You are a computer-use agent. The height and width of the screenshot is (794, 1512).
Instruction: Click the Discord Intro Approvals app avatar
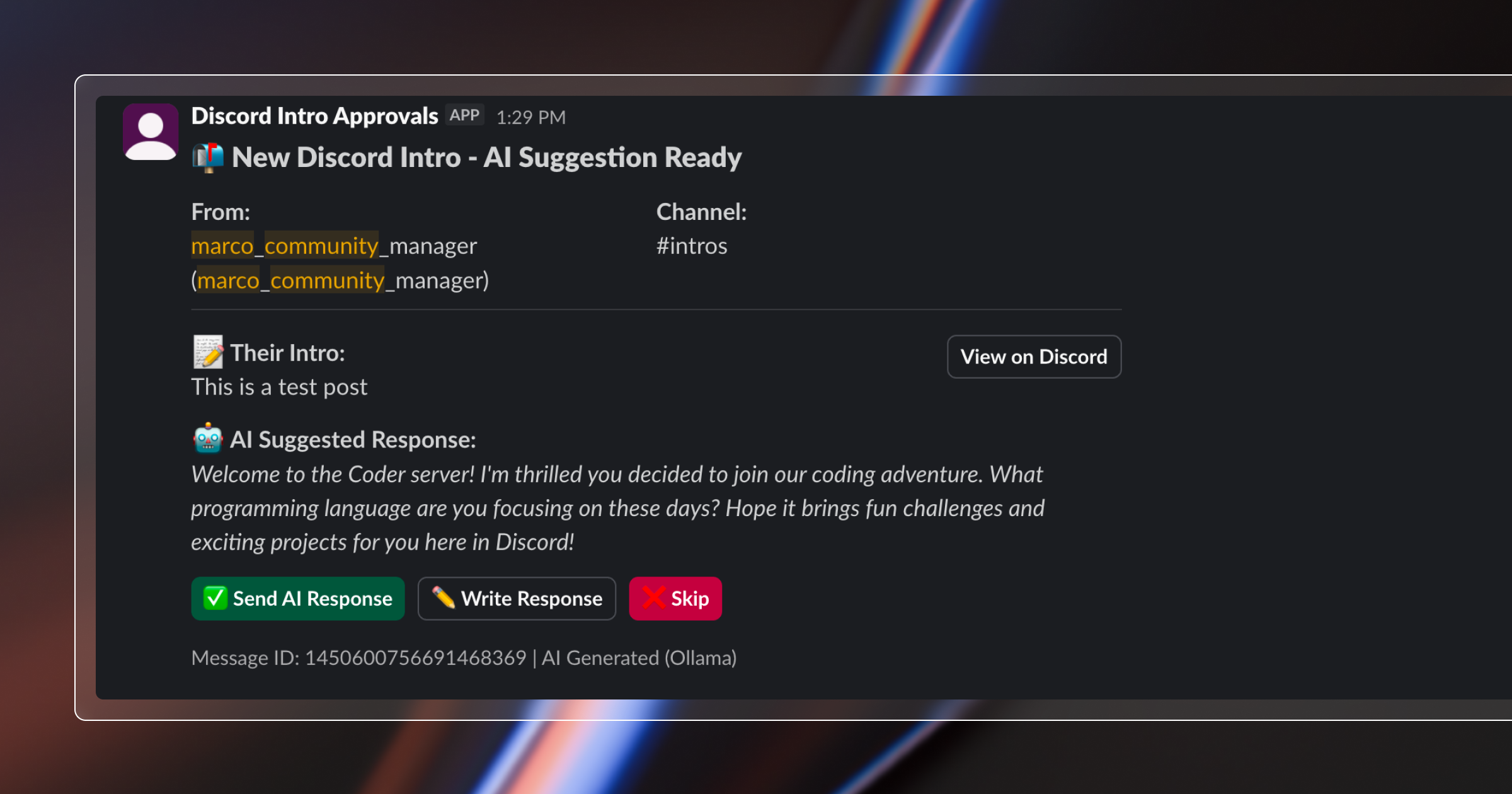coord(151,132)
